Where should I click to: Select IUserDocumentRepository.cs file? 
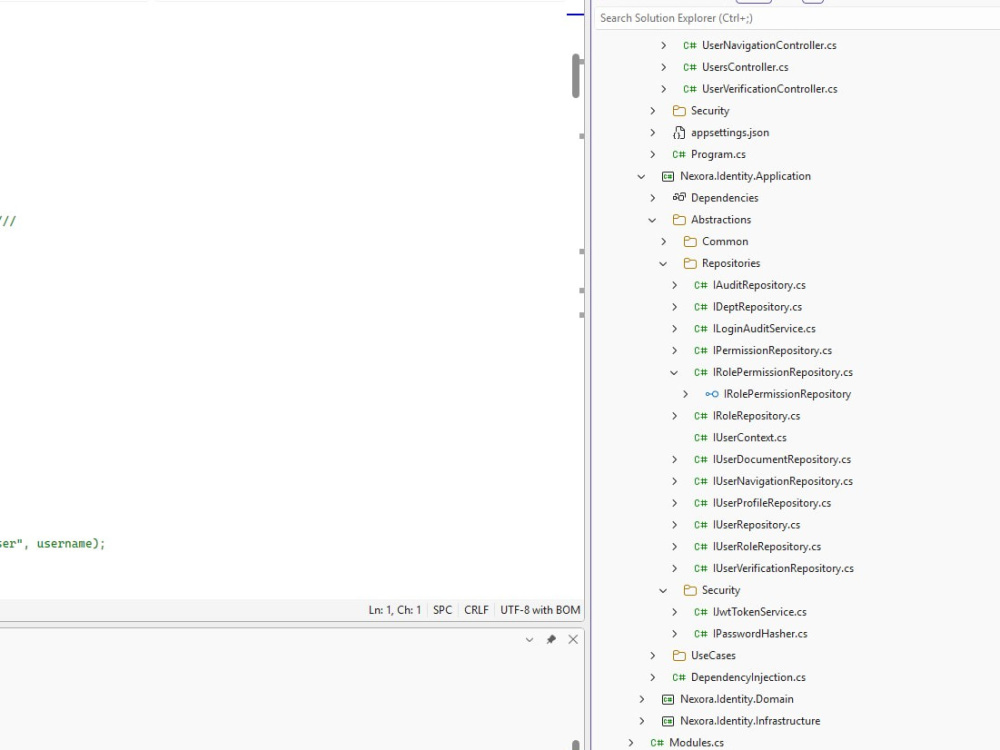(x=781, y=459)
